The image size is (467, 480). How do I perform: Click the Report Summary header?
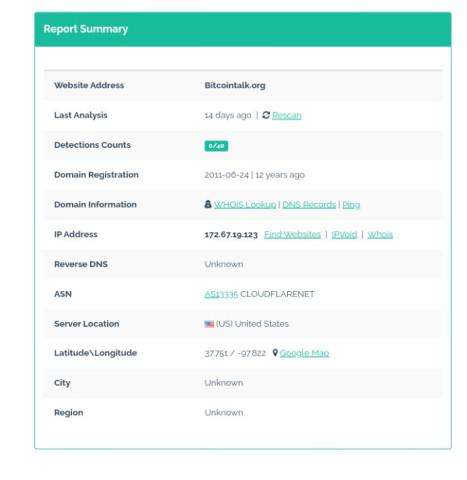[x=86, y=29]
